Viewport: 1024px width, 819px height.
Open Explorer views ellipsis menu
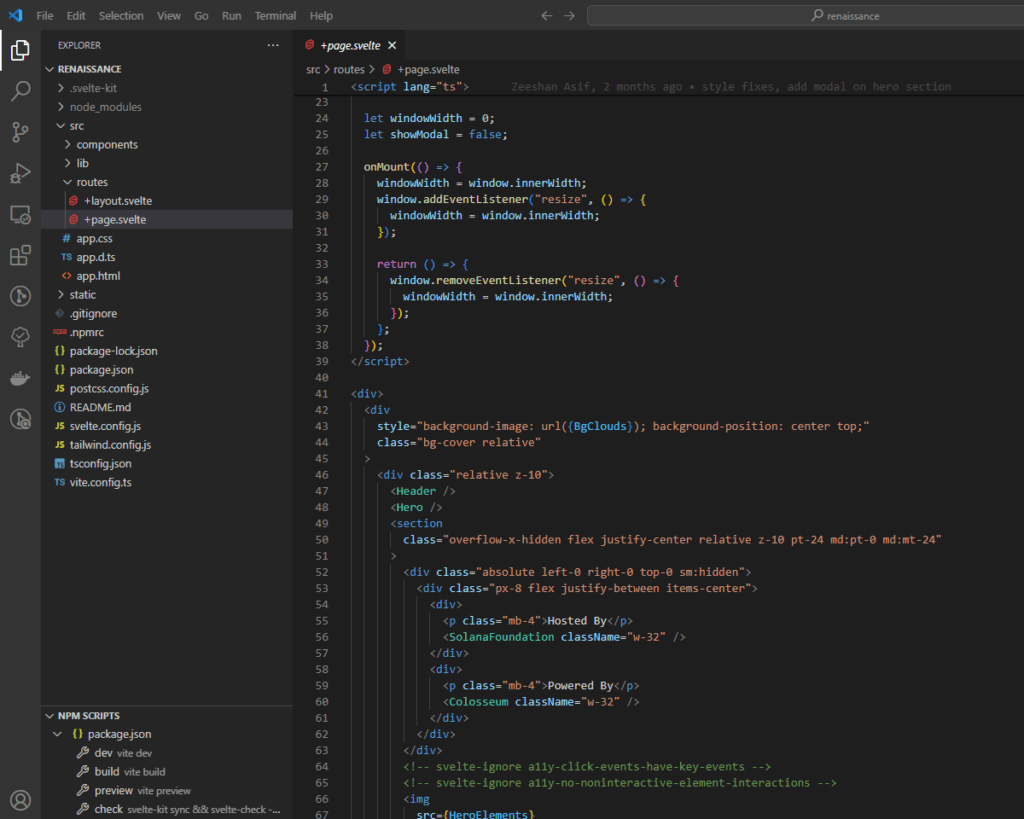click(x=273, y=45)
